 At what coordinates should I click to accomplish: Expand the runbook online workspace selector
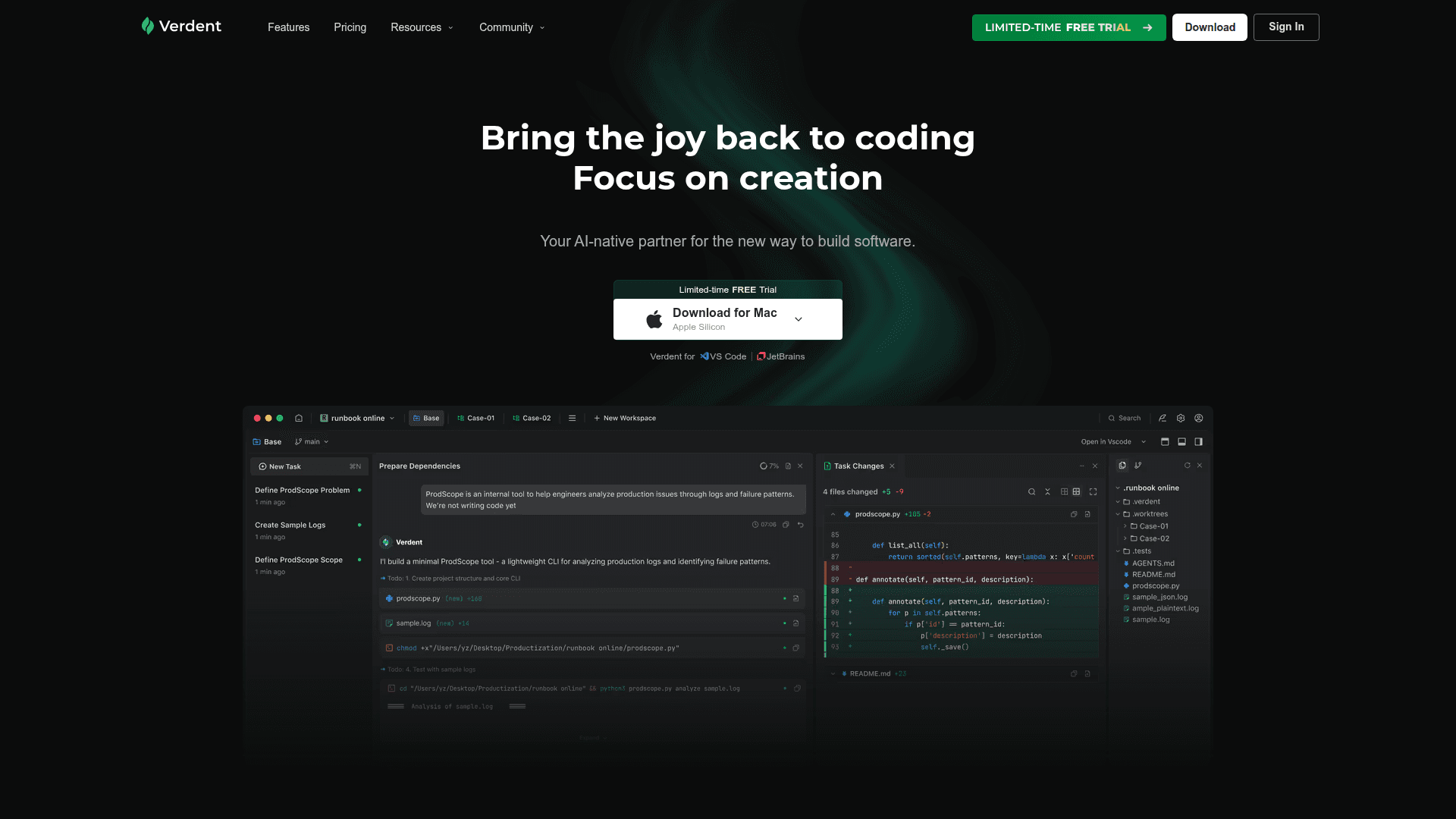point(358,418)
